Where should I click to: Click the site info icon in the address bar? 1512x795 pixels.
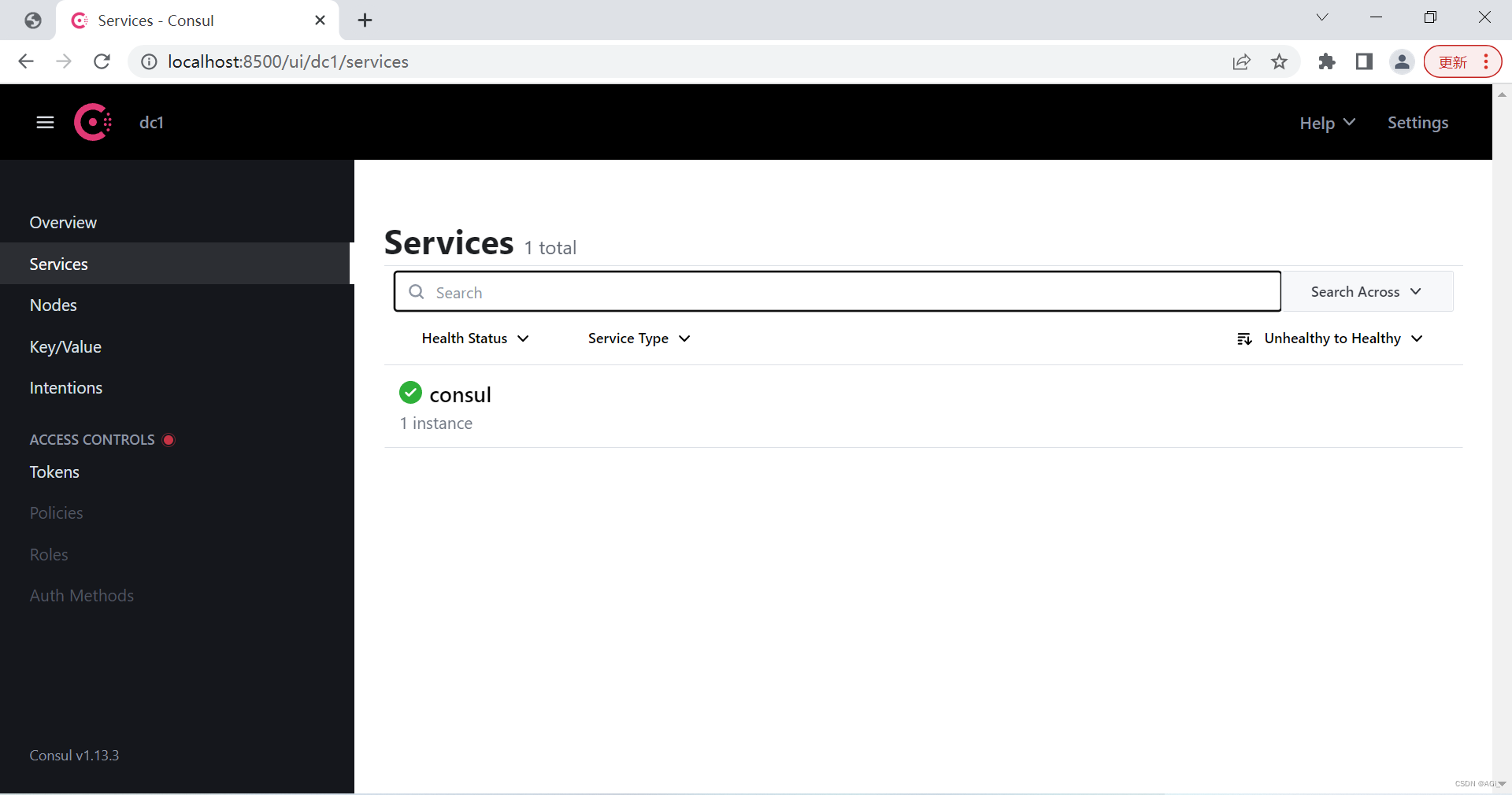(x=148, y=61)
